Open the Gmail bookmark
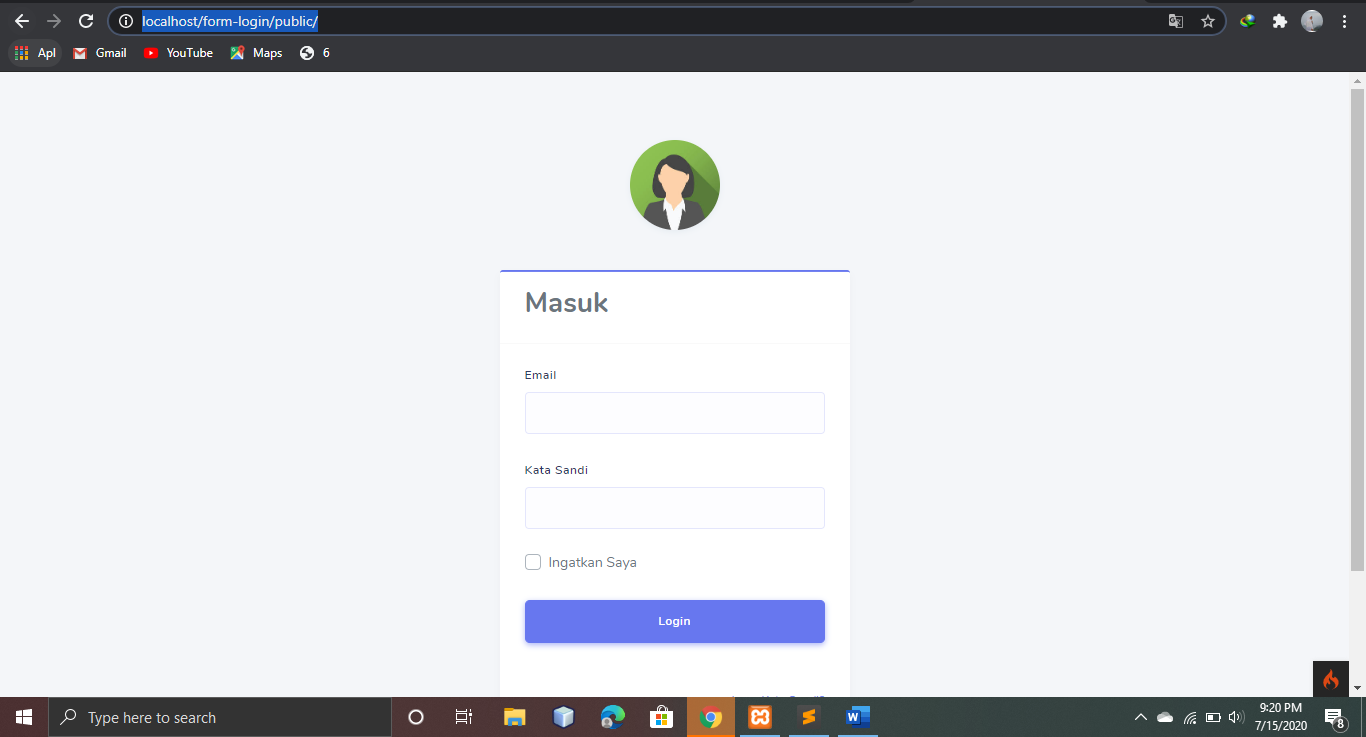 point(100,53)
